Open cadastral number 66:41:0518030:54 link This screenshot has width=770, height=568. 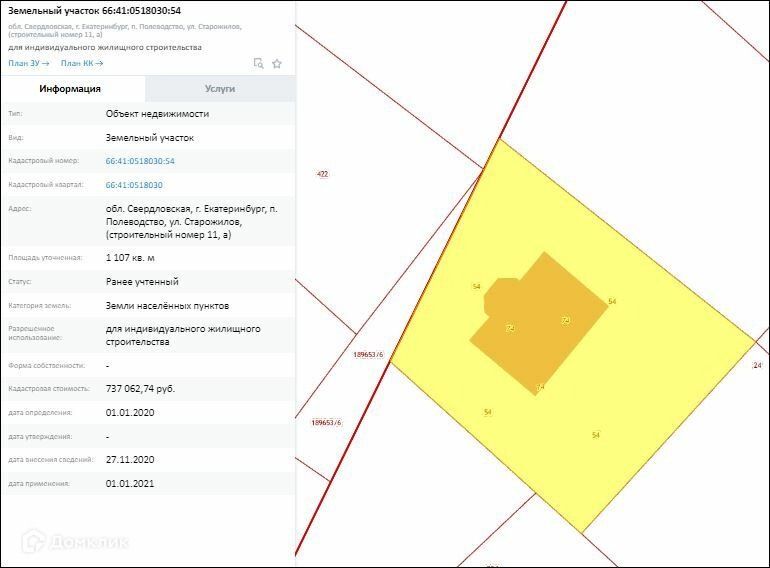tap(140, 161)
